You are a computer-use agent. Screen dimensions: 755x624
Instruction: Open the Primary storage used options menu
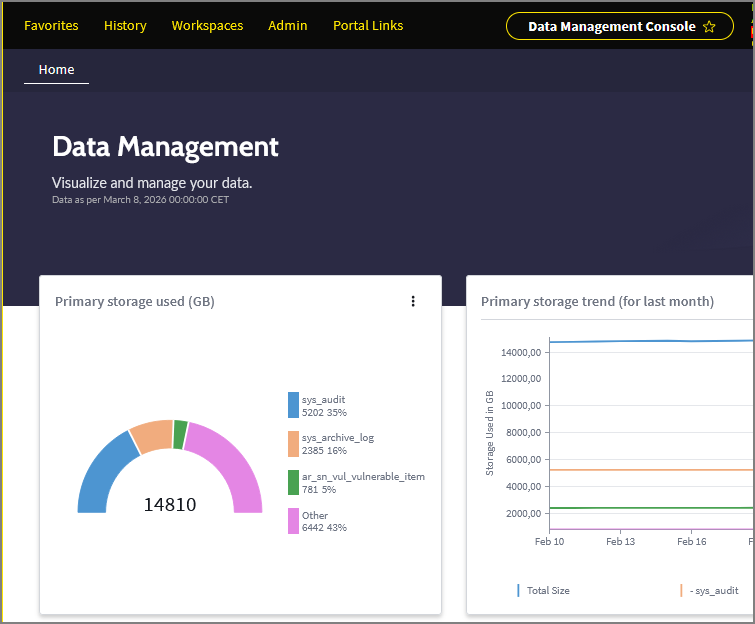pyautogui.click(x=413, y=301)
